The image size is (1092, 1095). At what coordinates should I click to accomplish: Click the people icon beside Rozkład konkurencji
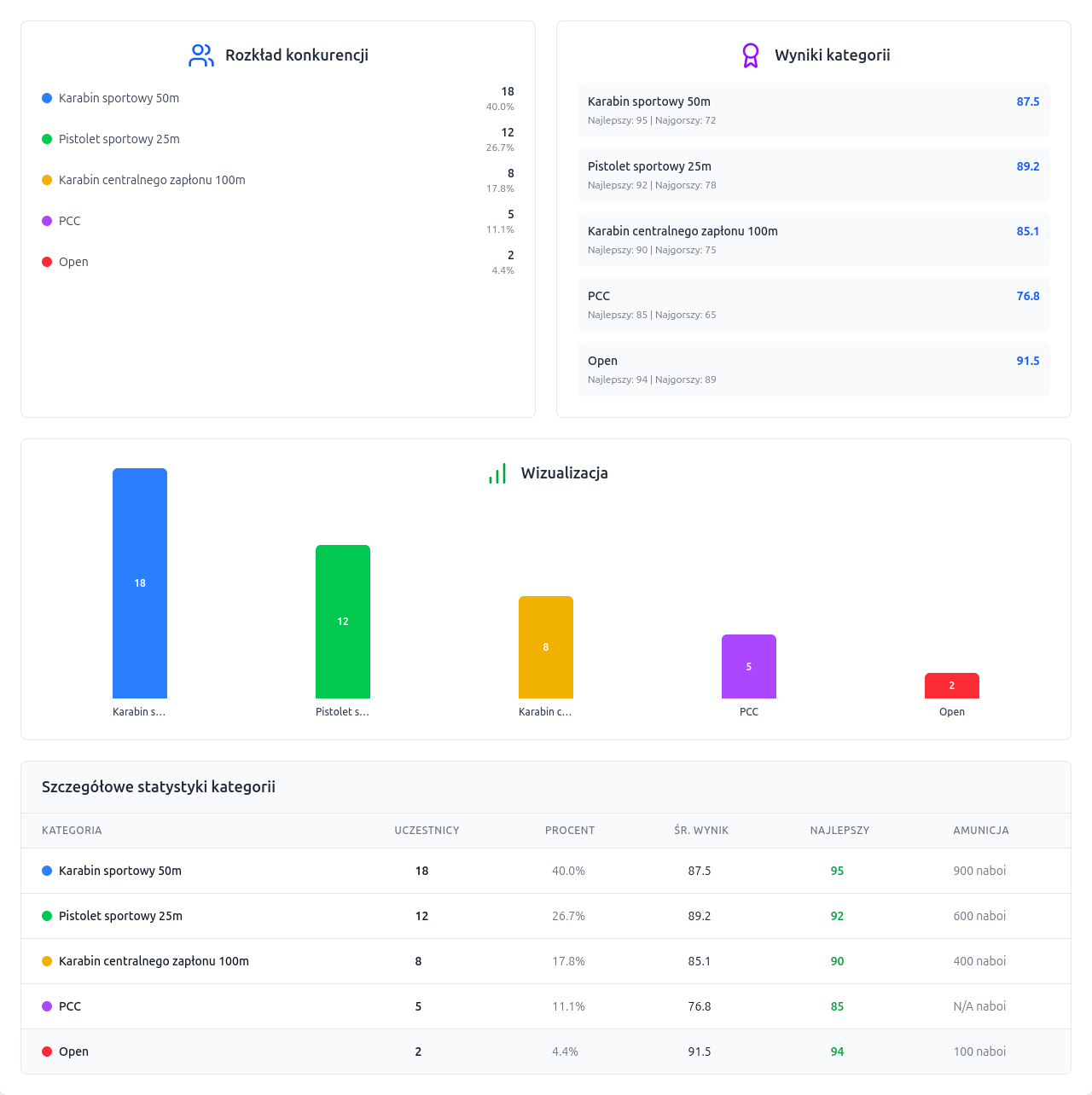click(201, 55)
